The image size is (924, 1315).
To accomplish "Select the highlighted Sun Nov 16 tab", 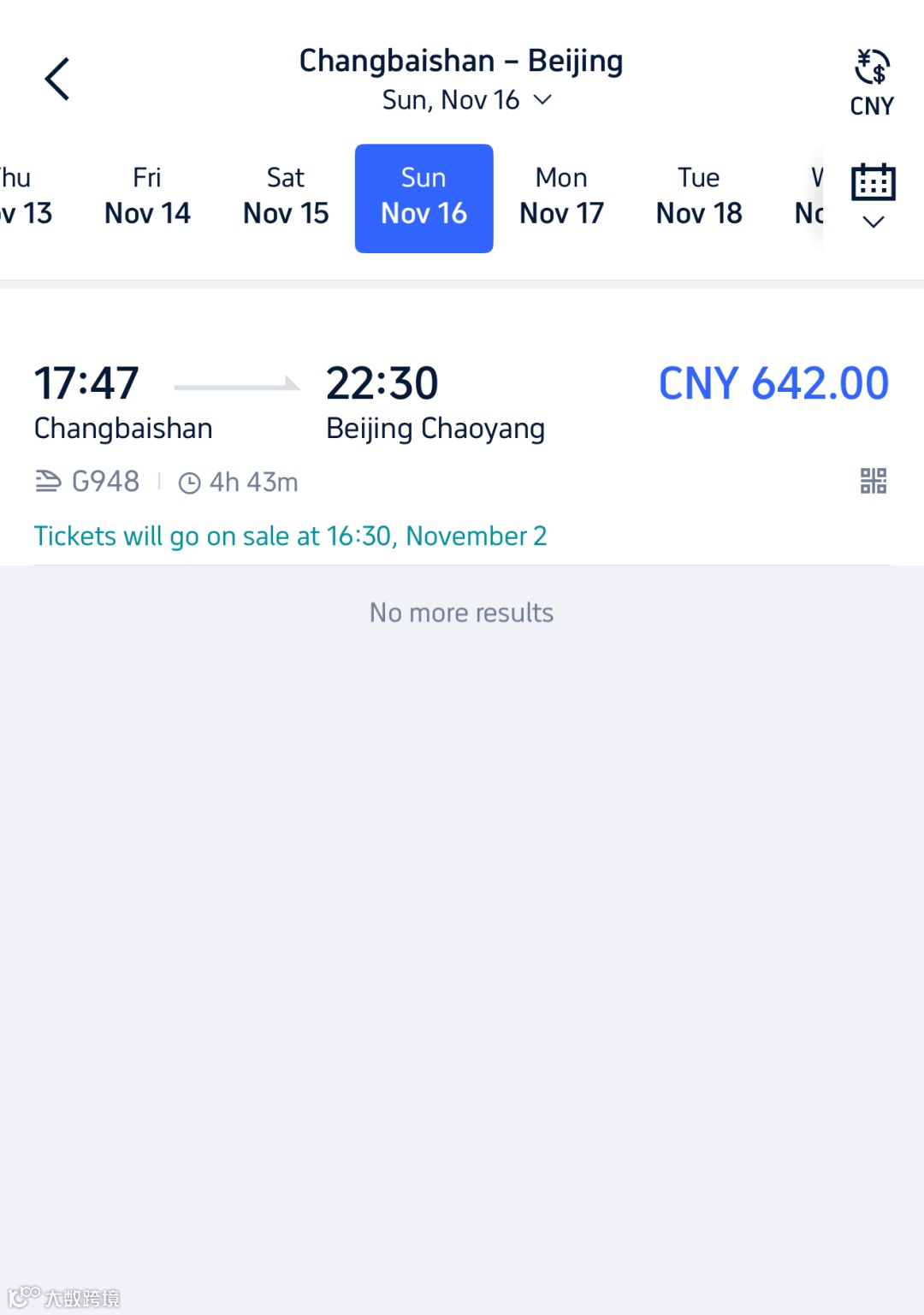I will pyautogui.click(x=424, y=198).
